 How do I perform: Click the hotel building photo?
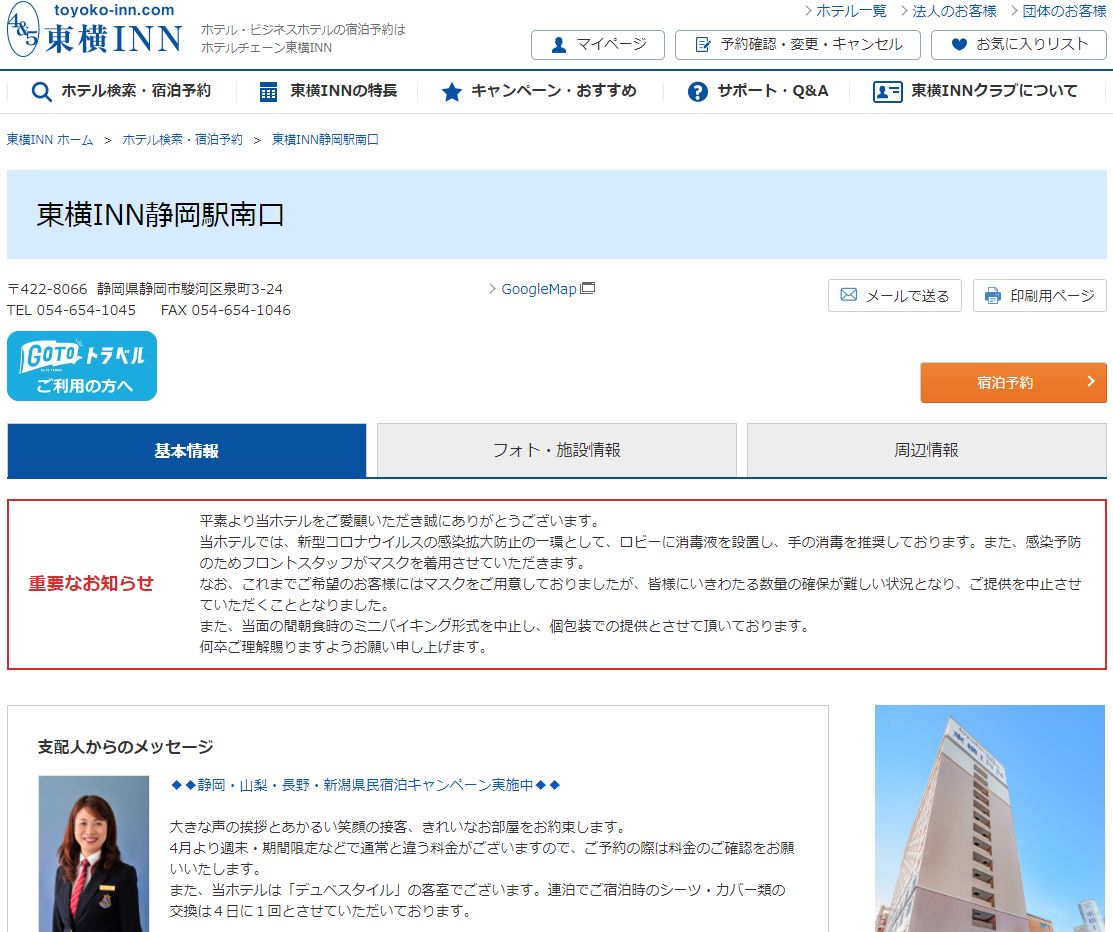click(x=989, y=818)
